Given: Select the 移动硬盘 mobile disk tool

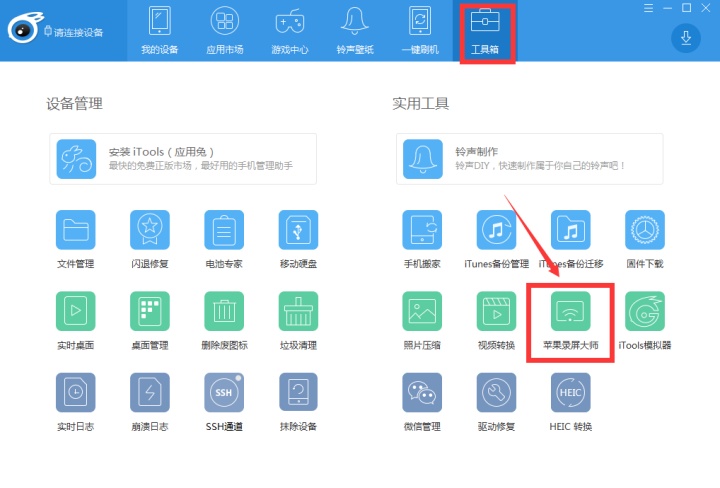Looking at the screenshot, I should point(298,230).
